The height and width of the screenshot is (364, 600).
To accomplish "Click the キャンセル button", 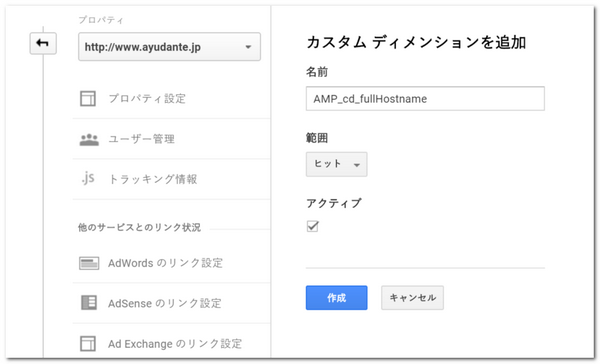I will 412,298.
